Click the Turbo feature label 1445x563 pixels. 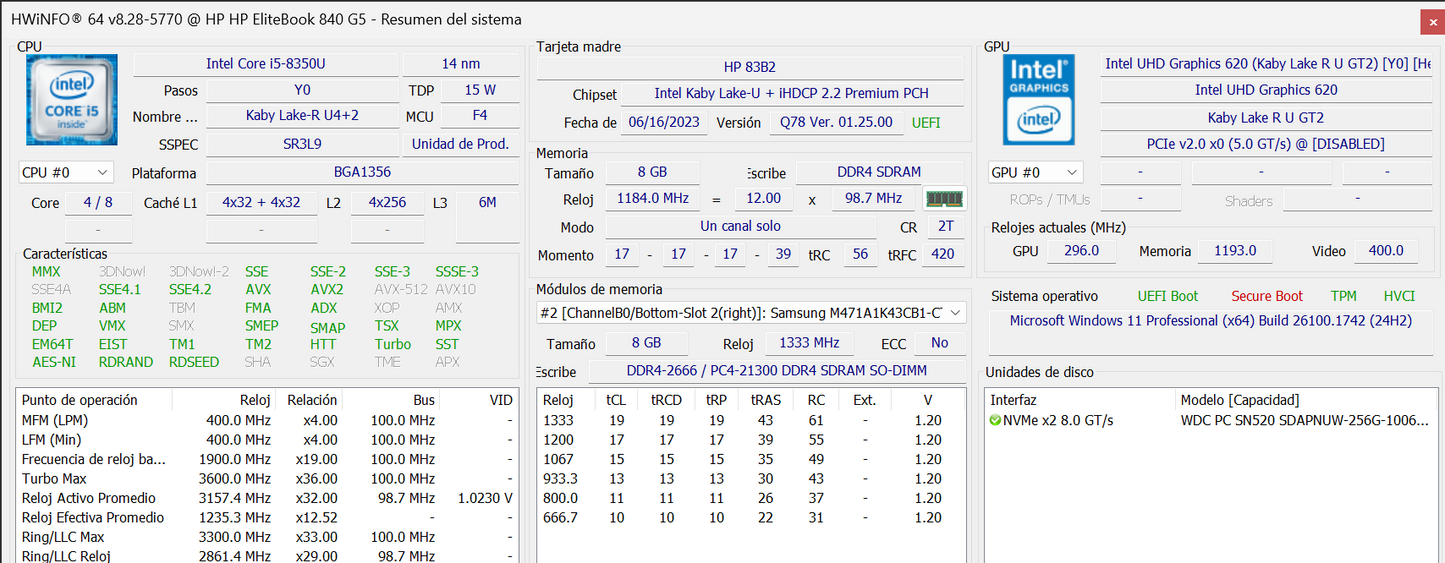(393, 344)
